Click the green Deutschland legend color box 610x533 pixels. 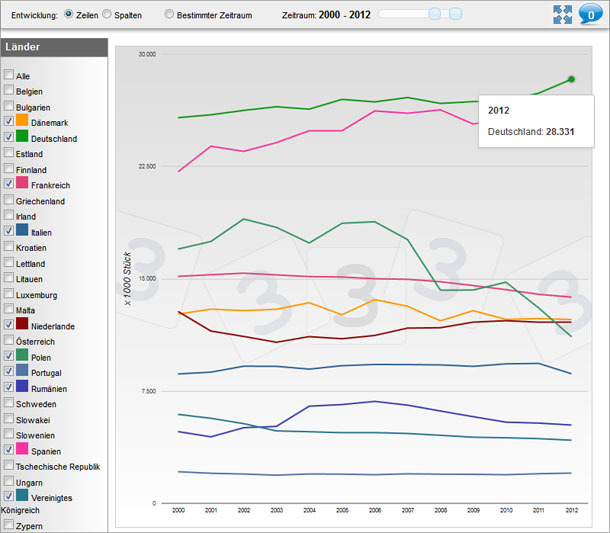23,137
